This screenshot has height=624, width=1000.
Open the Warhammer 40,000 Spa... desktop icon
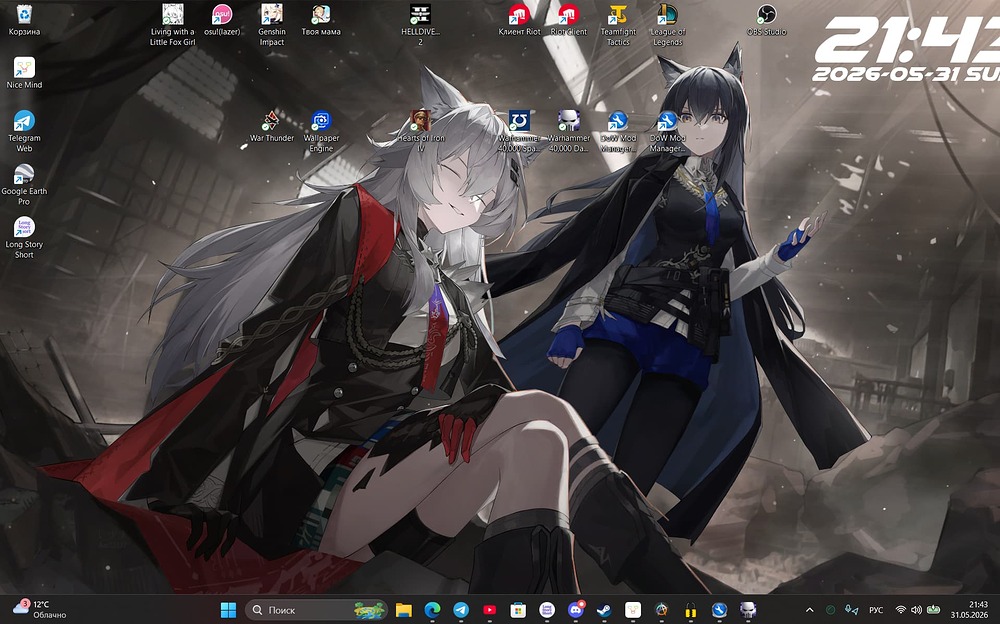[x=519, y=131]
